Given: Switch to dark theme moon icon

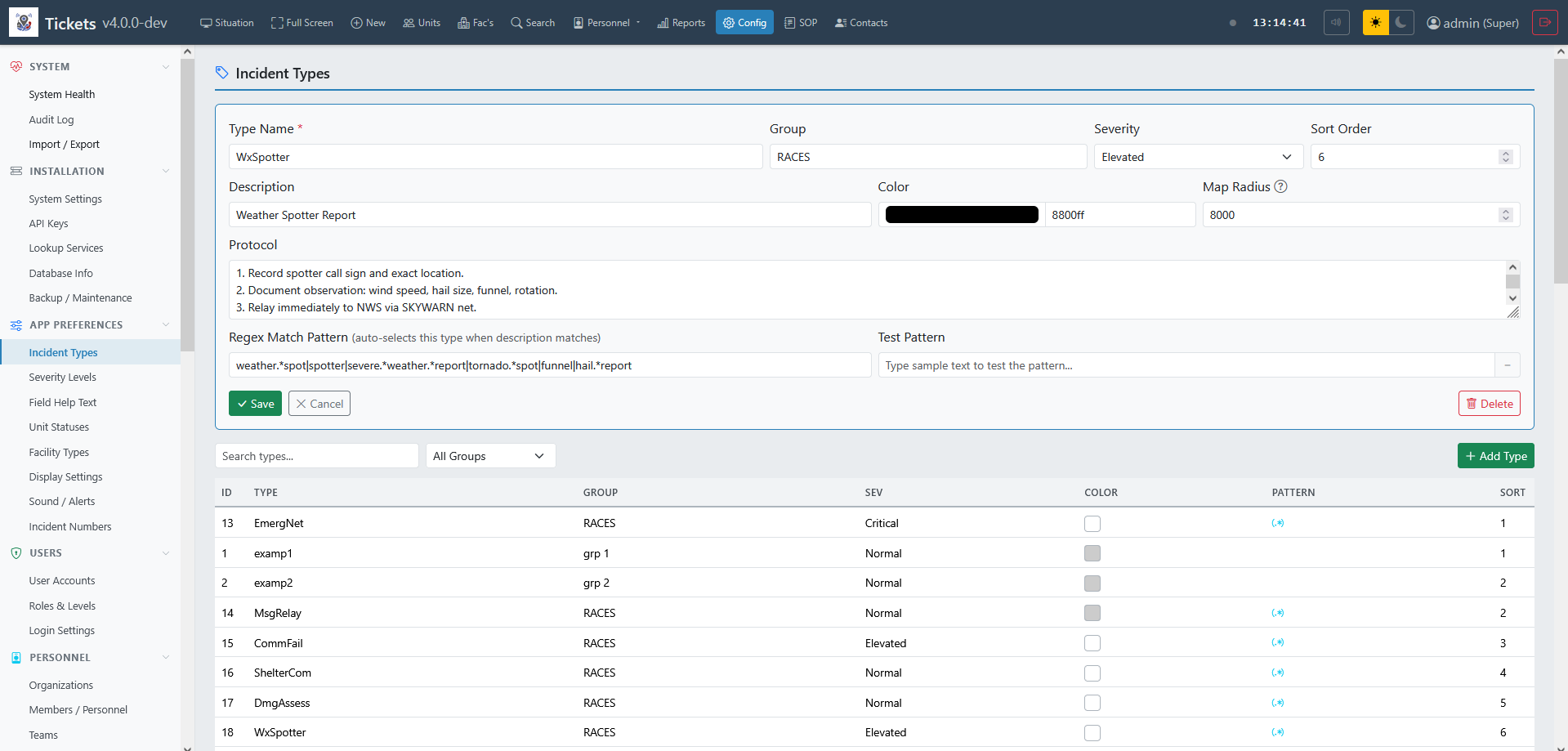Looking at the screenshot, I should [1400, 22].
